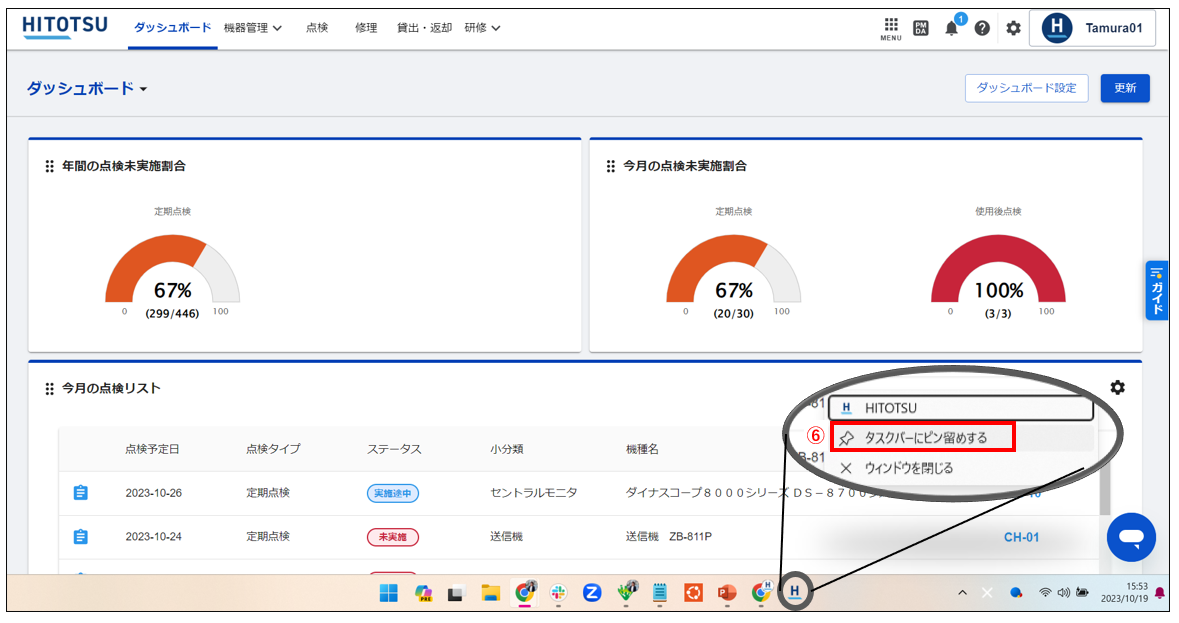1179x623 pixels.
Task: Grab the 今月の点検未実施割合 drag handle
Action: coord(611,166)
